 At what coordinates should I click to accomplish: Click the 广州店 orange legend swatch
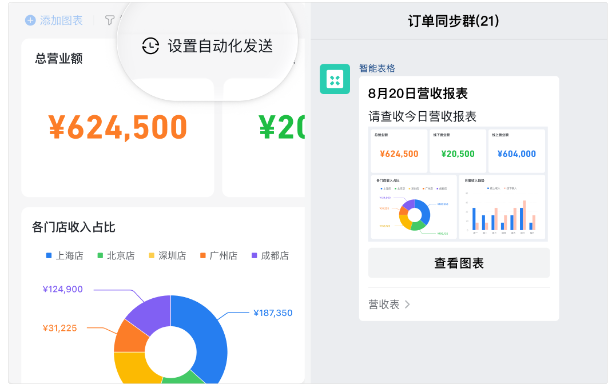pyautogui.click(x=203, y=256)
